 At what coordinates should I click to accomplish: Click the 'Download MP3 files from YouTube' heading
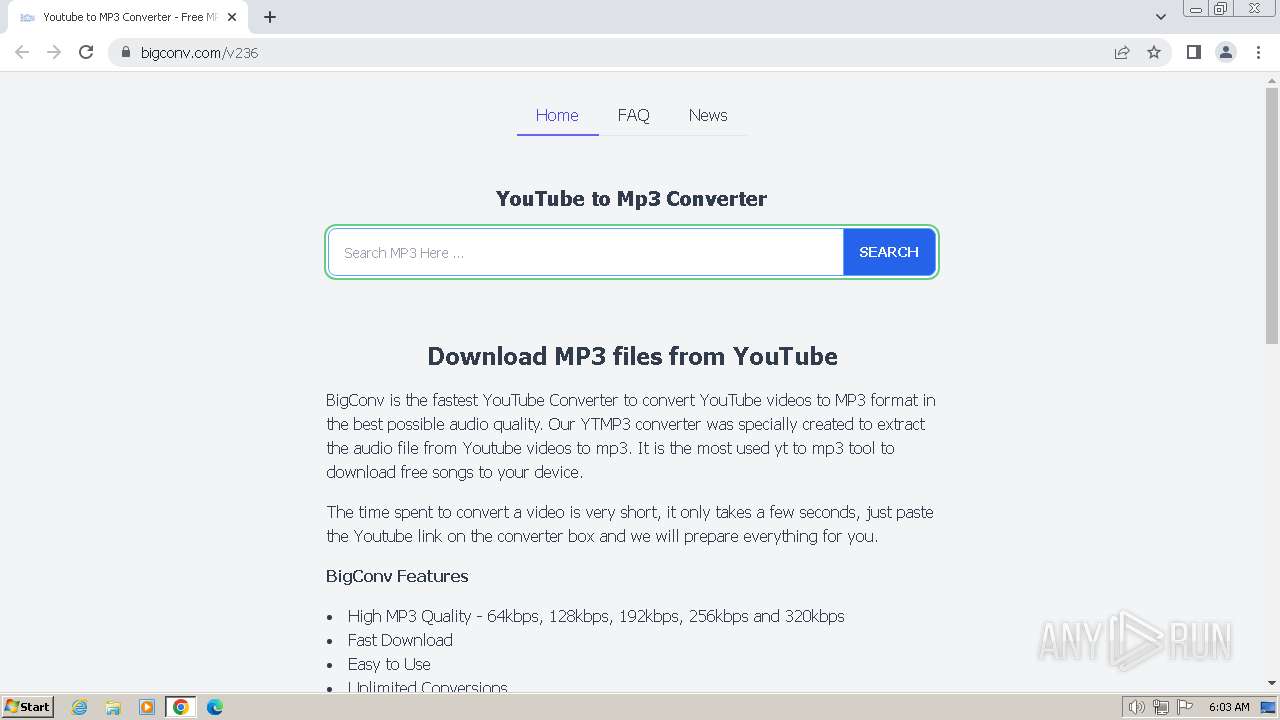[x=632, y=356]
